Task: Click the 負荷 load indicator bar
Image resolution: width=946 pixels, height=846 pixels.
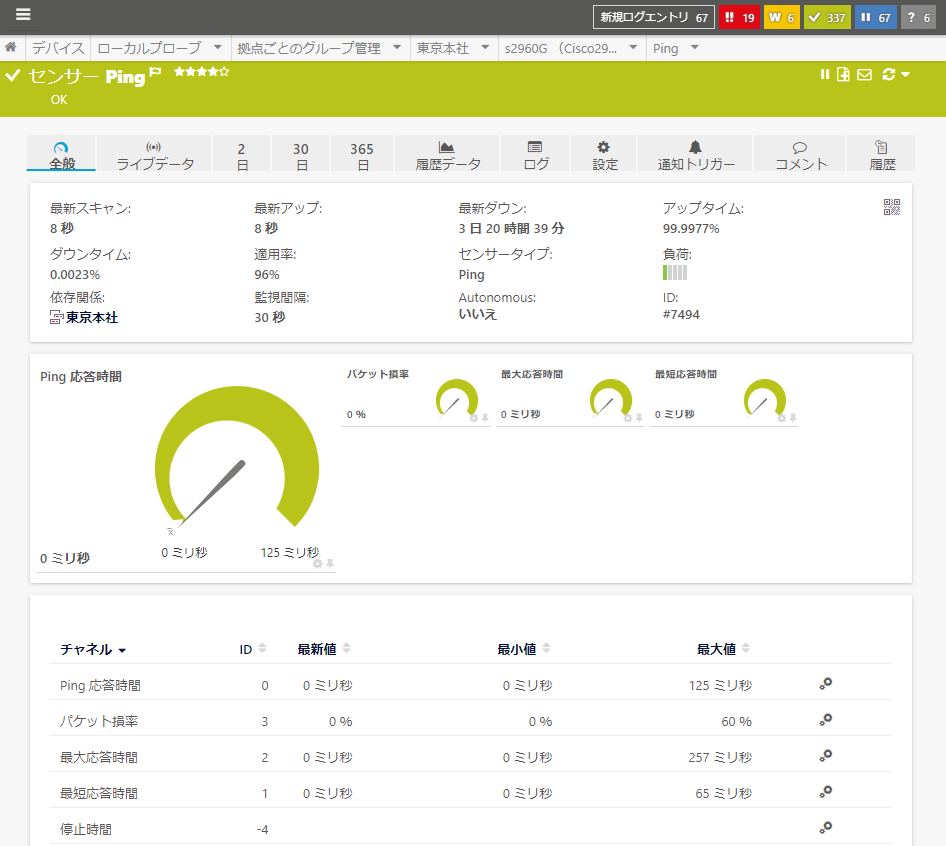Action: click(675, 273)
